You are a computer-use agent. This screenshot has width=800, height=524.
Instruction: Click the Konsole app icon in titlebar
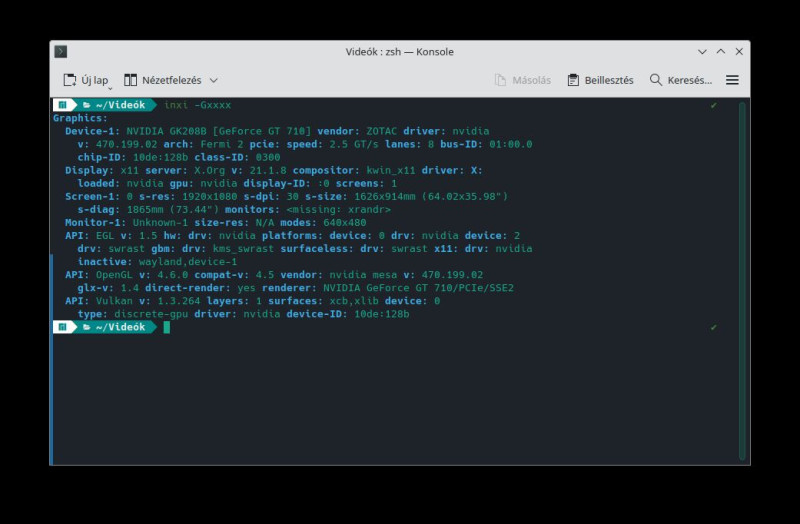61,52
